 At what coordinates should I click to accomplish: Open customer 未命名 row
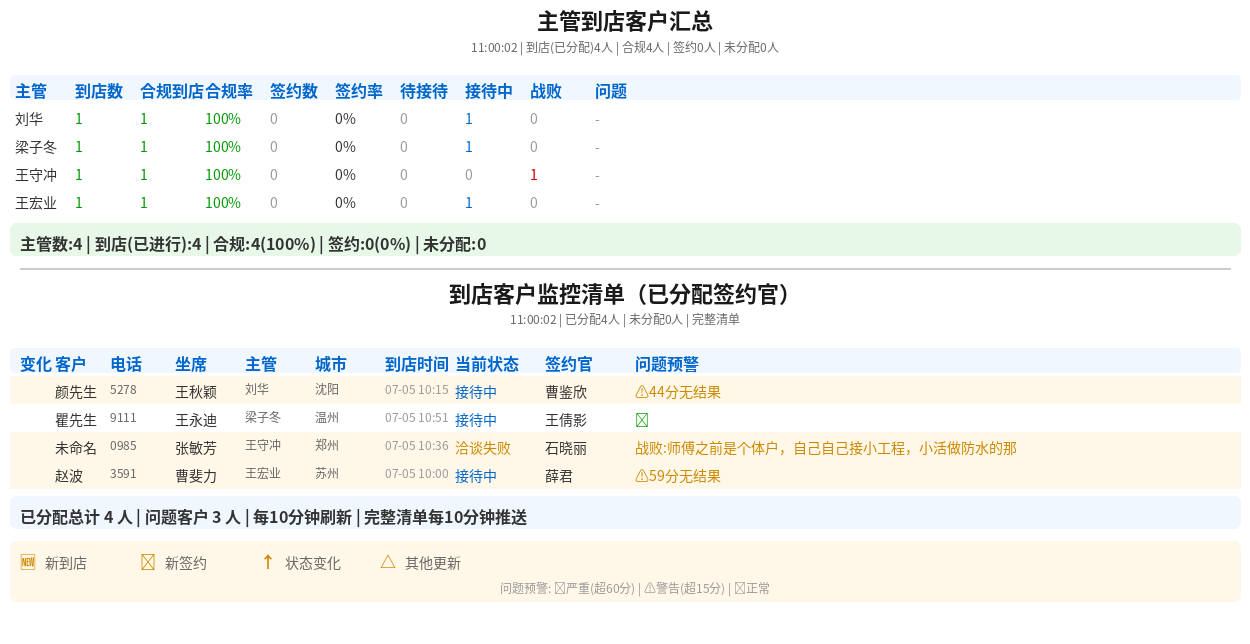pyautogui.click(x=625, y=447)
